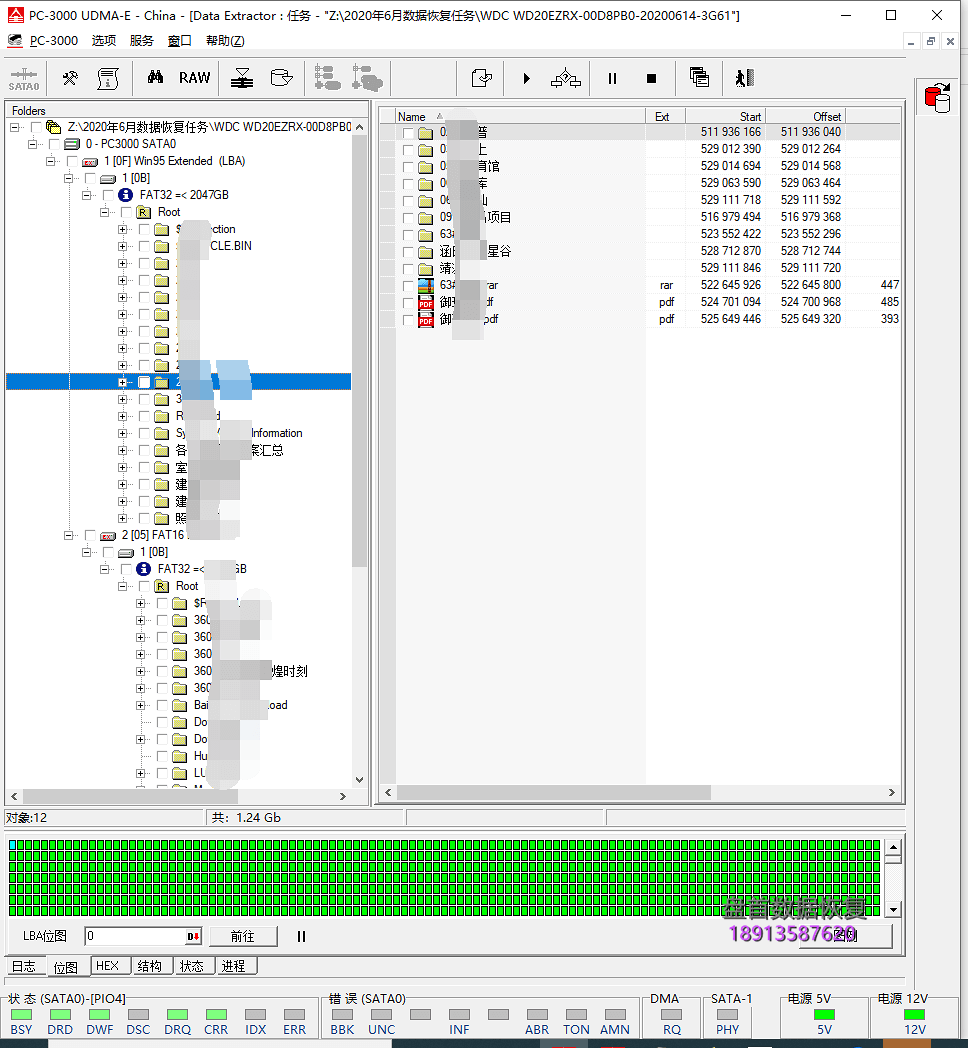This screenshot has height=1048, width=968.
Task: Click the 前往 button
Action: pos(243,936)
